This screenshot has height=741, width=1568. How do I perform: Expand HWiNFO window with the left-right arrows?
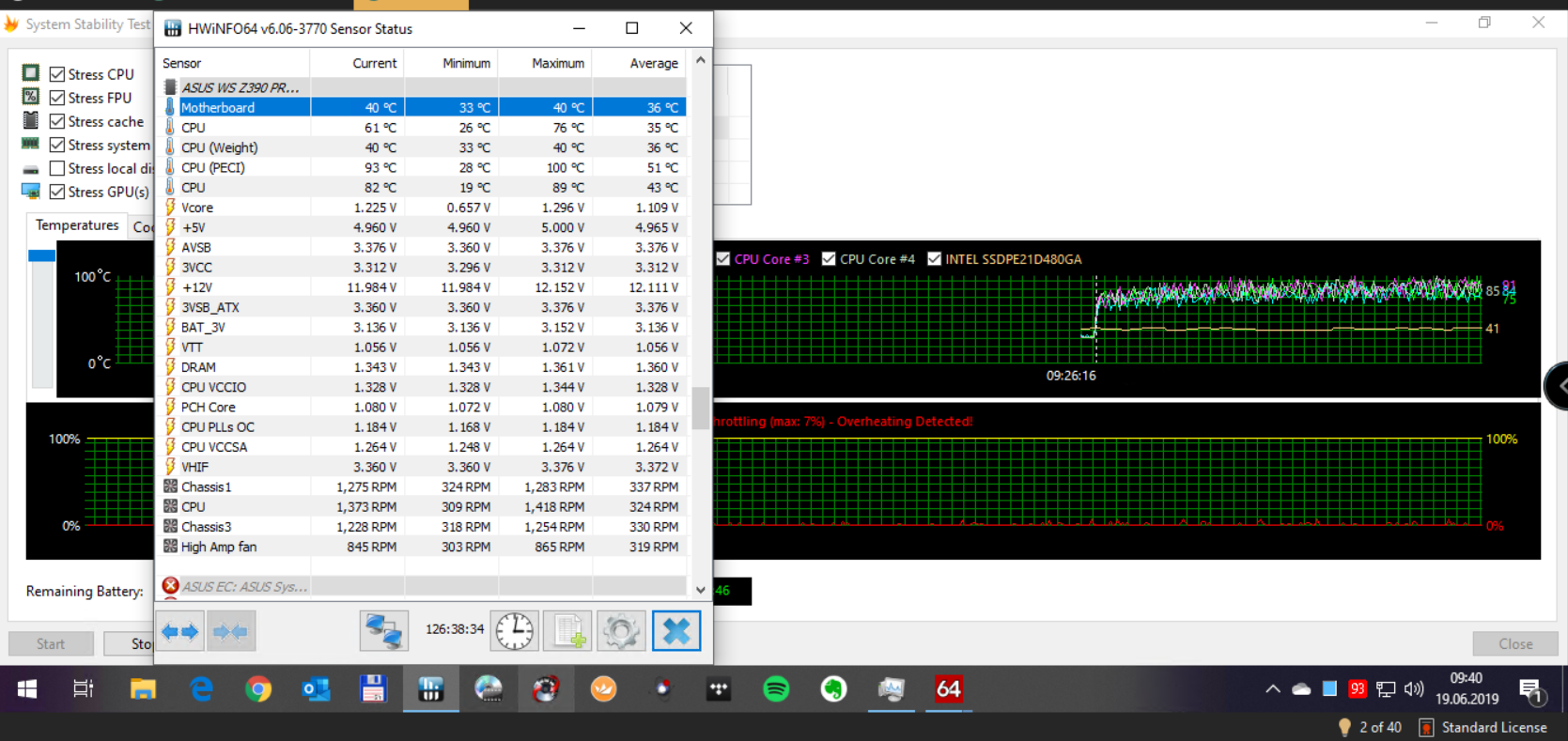179,631
